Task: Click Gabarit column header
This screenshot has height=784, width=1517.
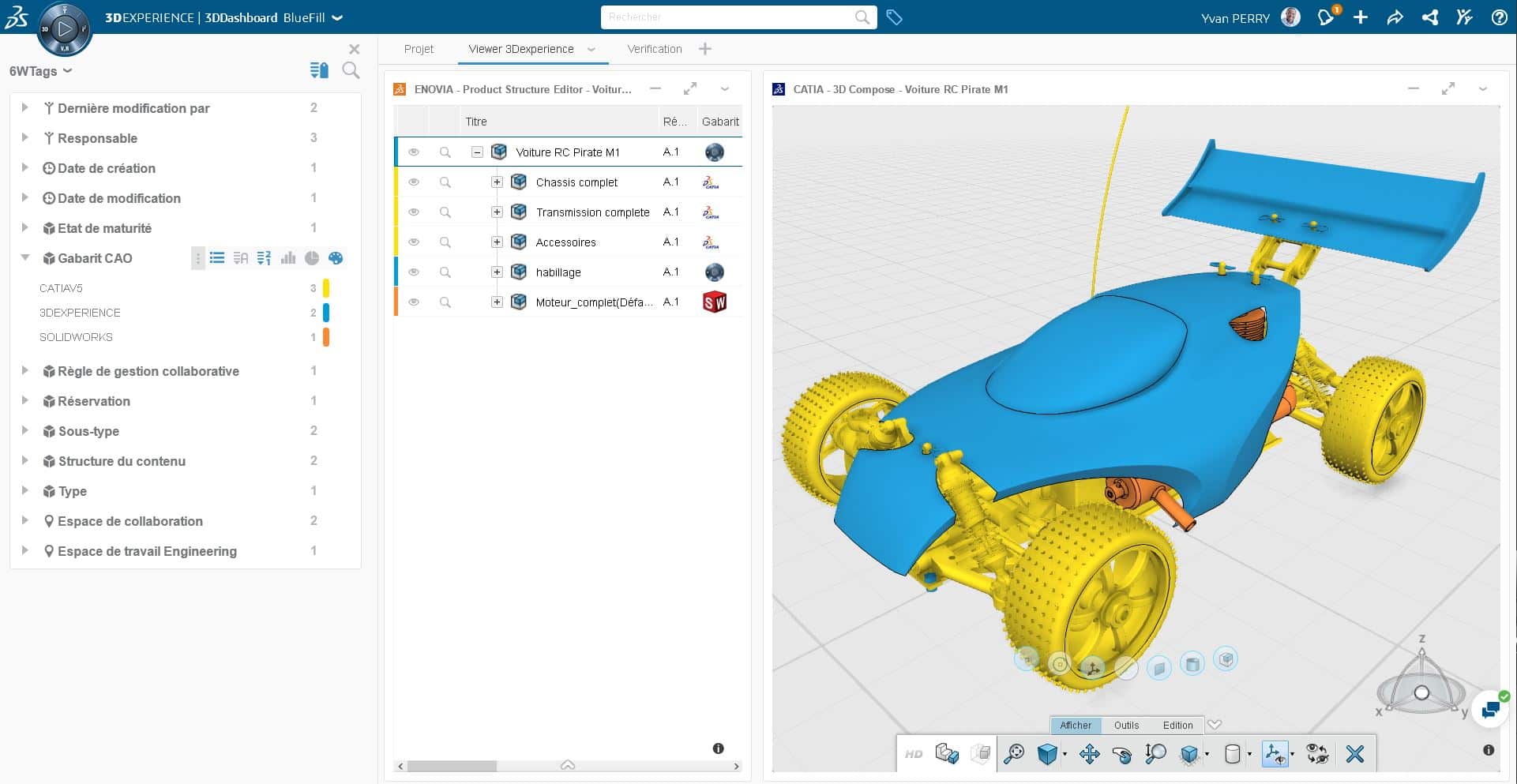Action: point(720,122)
